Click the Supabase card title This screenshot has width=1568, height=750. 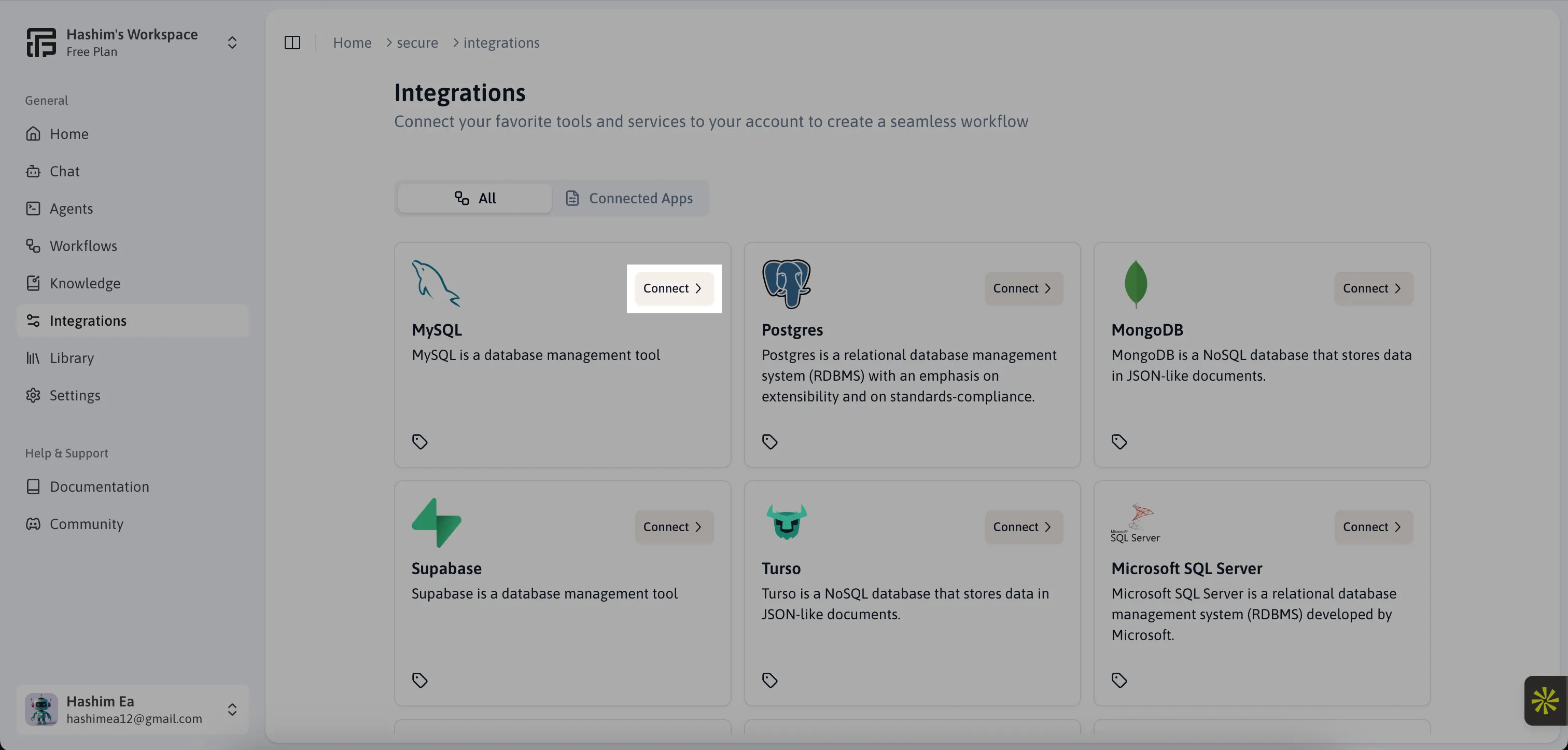coord(446,568)
